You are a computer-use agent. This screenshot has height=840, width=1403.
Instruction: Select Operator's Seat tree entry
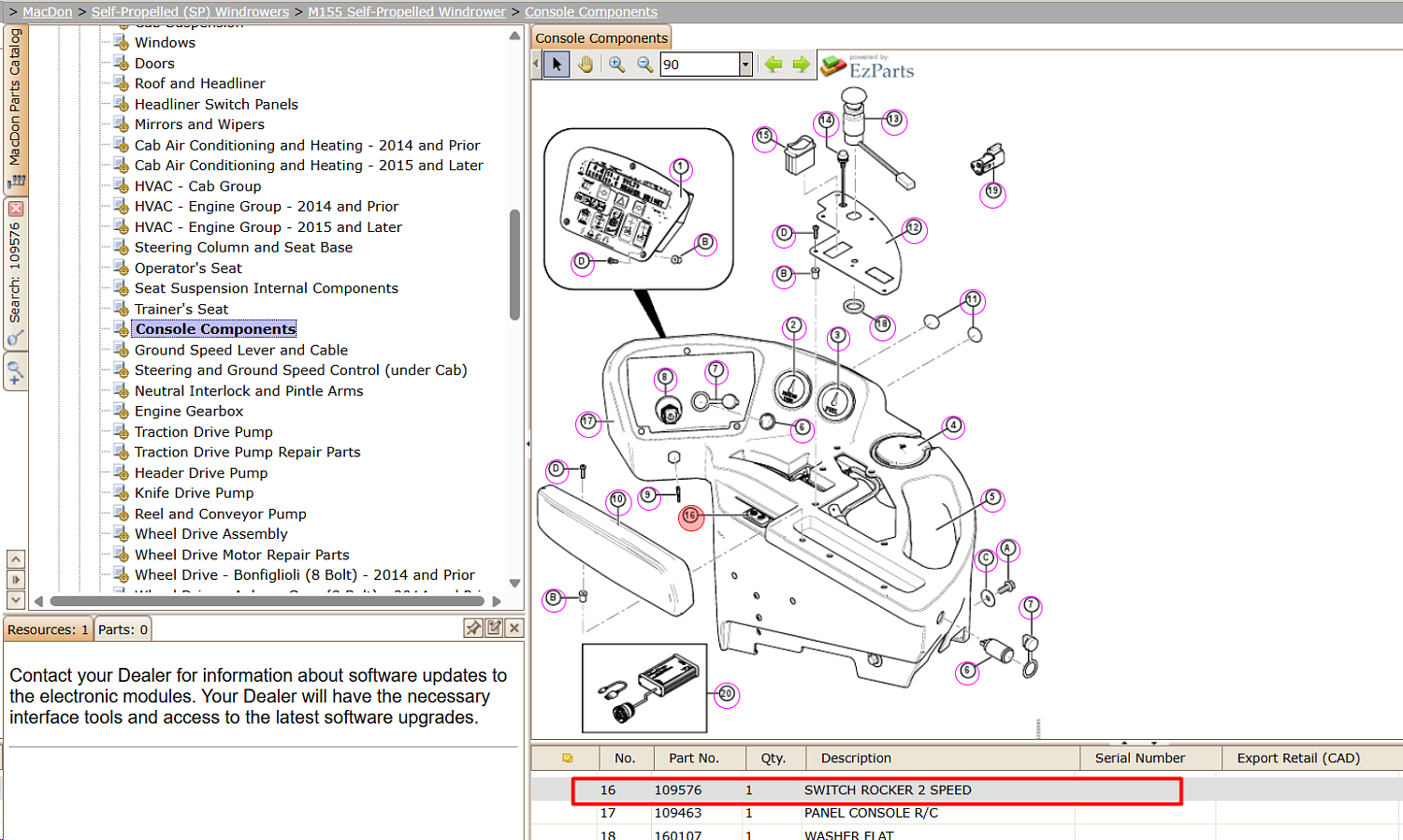tap(188, 268)
